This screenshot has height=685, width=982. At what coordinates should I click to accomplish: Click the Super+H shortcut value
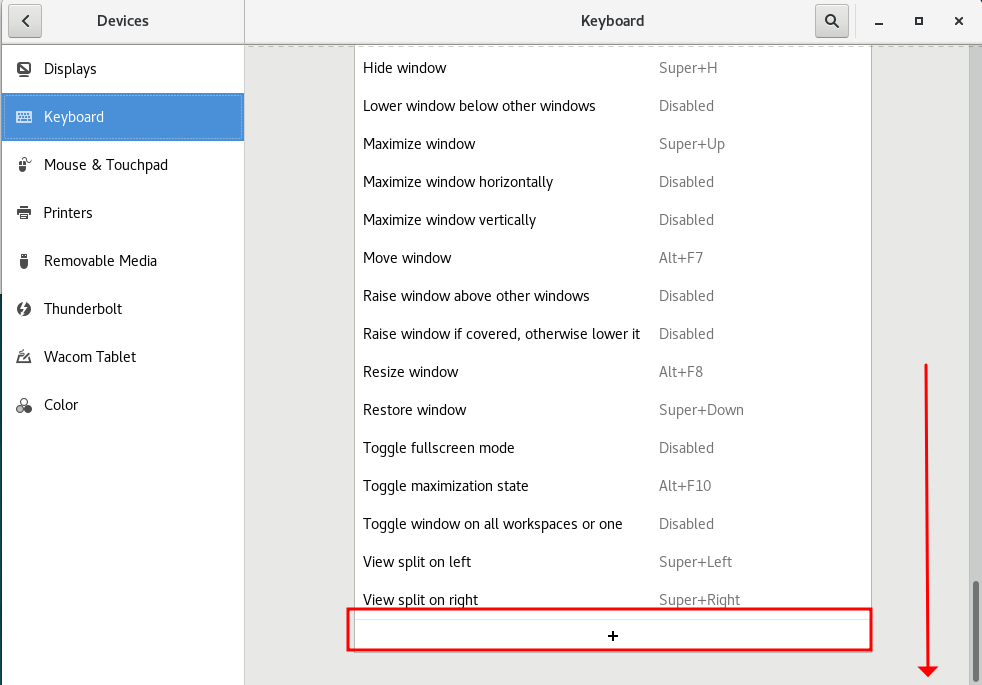click(x=688, y=68)
